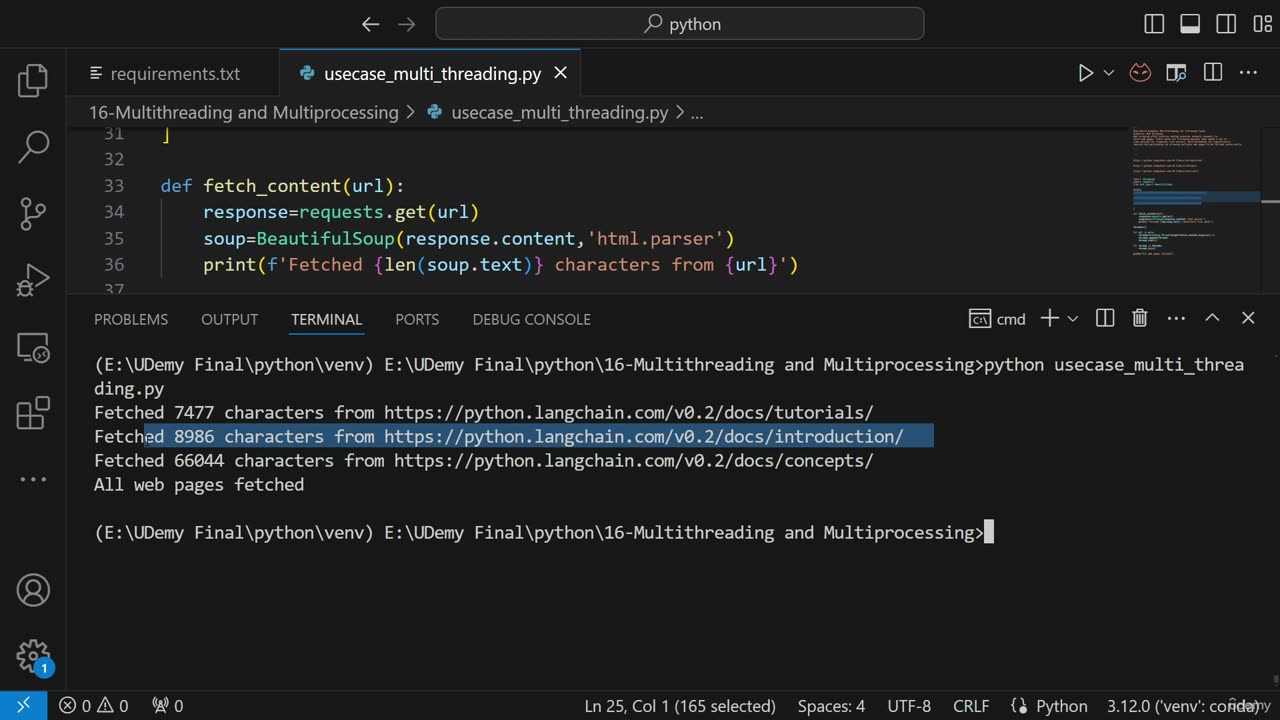Open the Explorer view in activity bar
This screenshot has height=720, width=1280.
[x=33, y=80]
